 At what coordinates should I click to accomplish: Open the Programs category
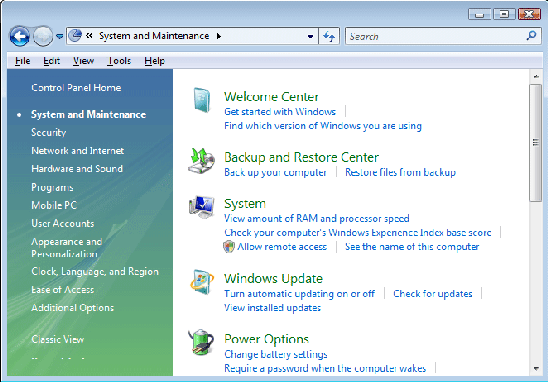click(x=52, y=187)
